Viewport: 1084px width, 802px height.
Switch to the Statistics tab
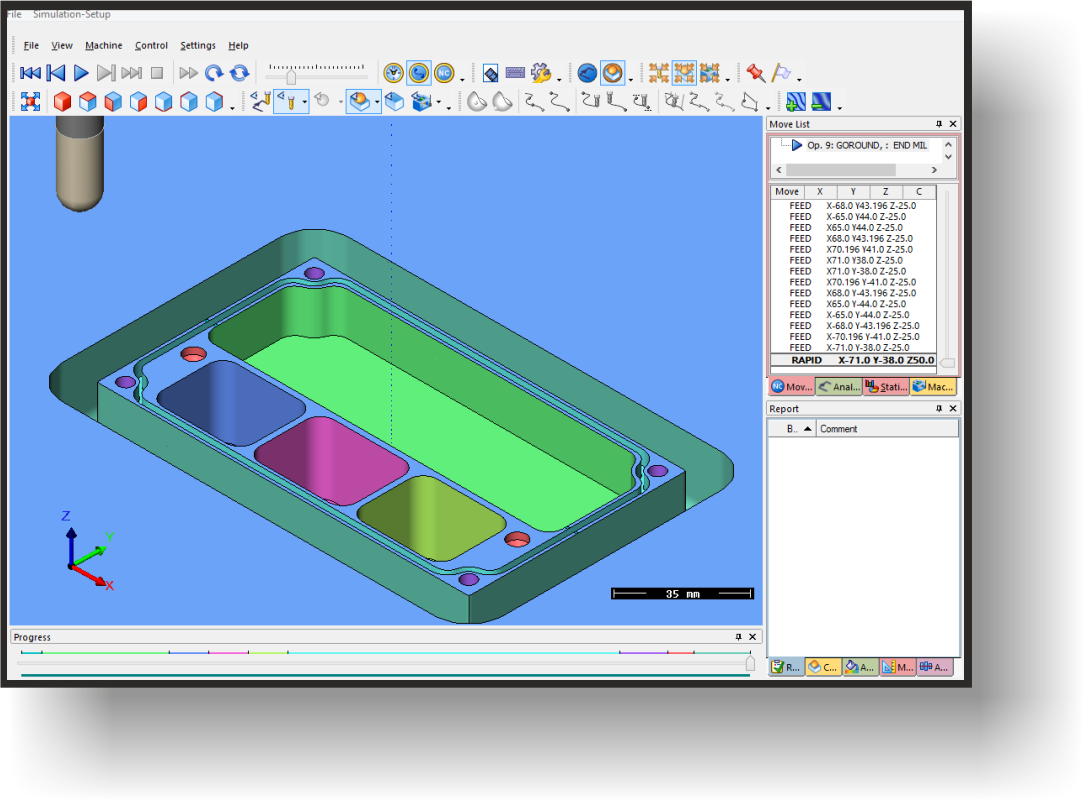coord(886,386)
